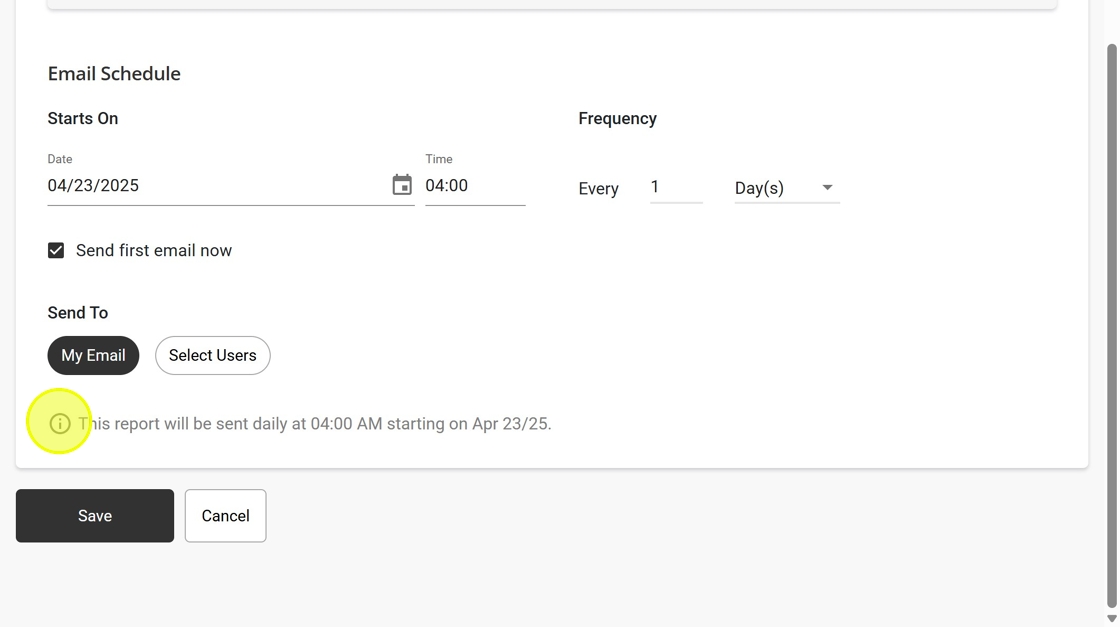Click the Send To section label
1120x627 pixels.
[x=78, y=313]
